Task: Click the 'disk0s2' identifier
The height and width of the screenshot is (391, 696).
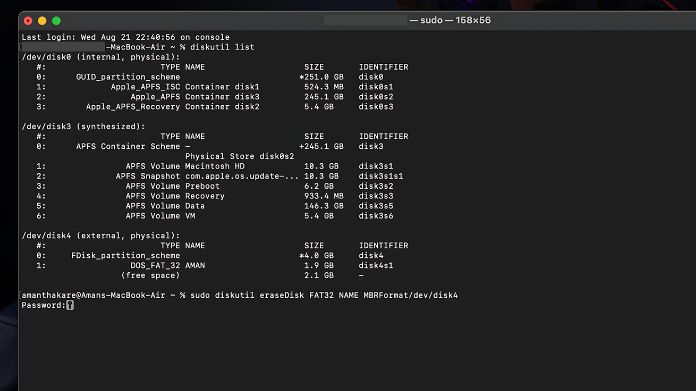Action: coord(376,97)
